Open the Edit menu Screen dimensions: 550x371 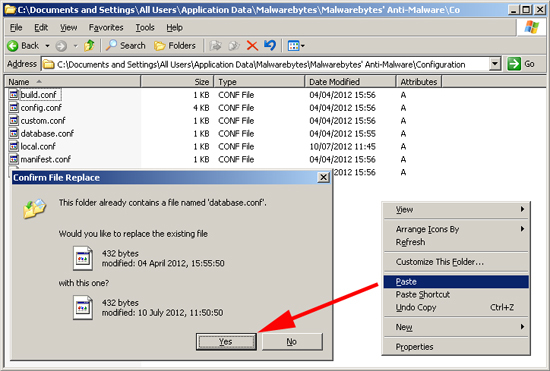41,27
